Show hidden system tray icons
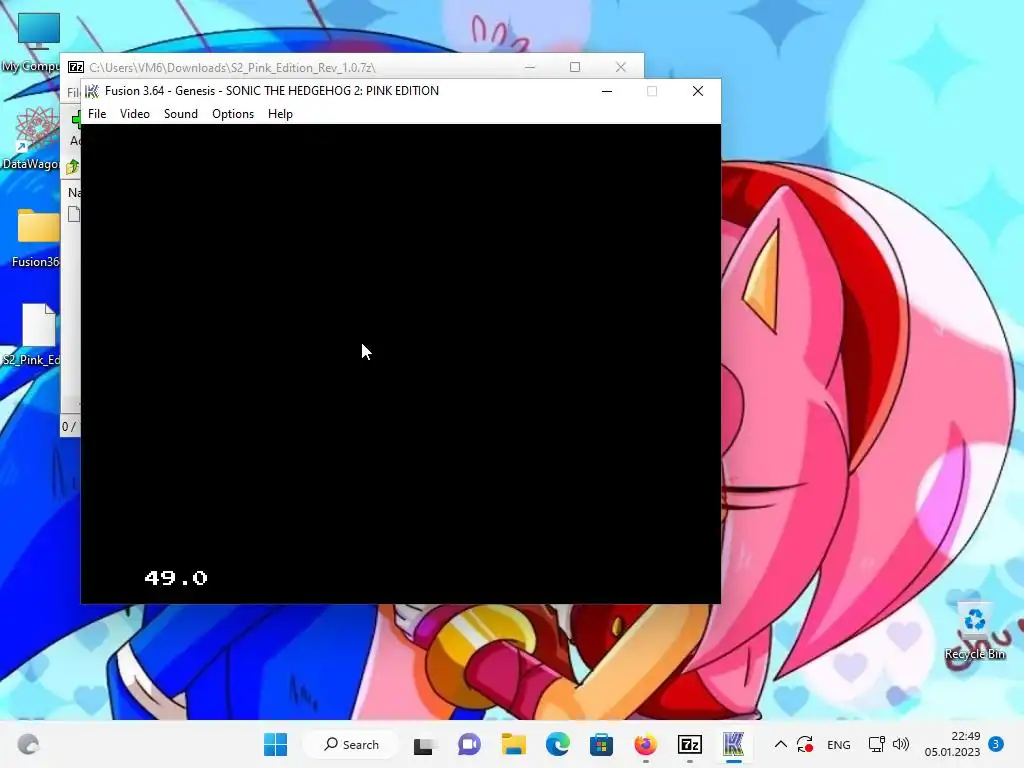The image size is (1024, 768). [x=780, y=744]
